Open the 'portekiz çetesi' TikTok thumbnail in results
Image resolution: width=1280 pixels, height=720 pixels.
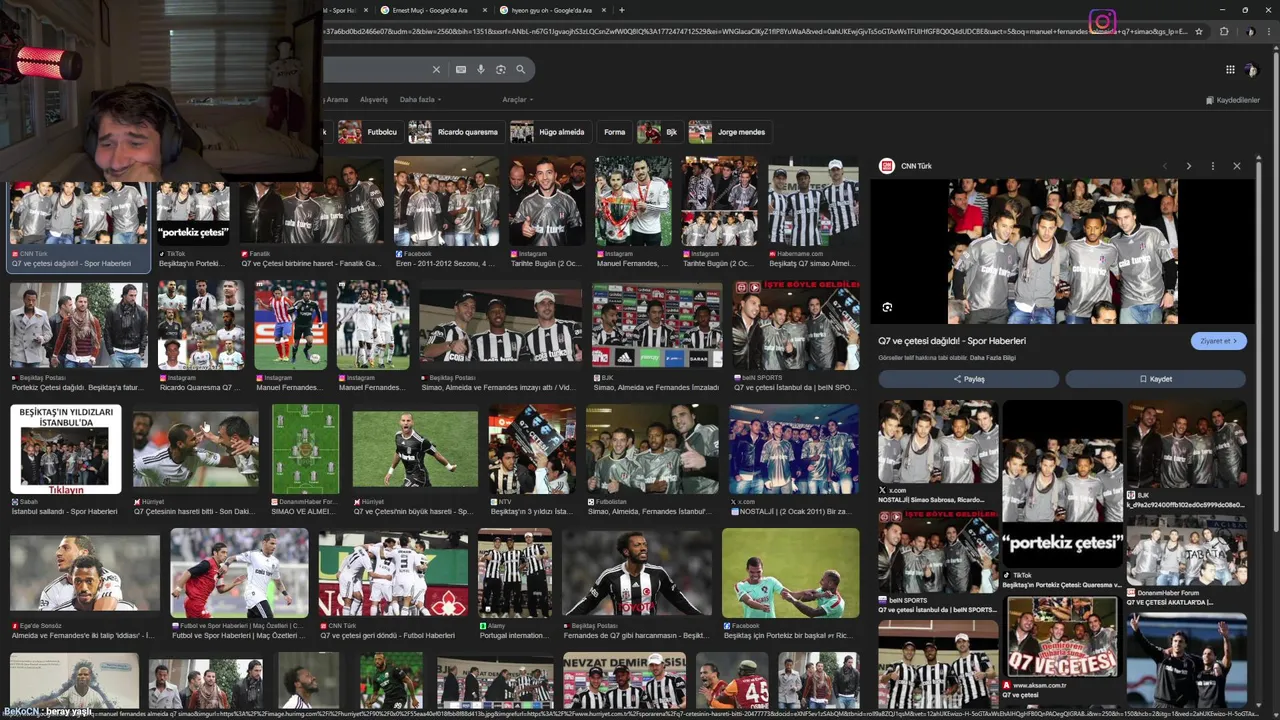(193, 214)
